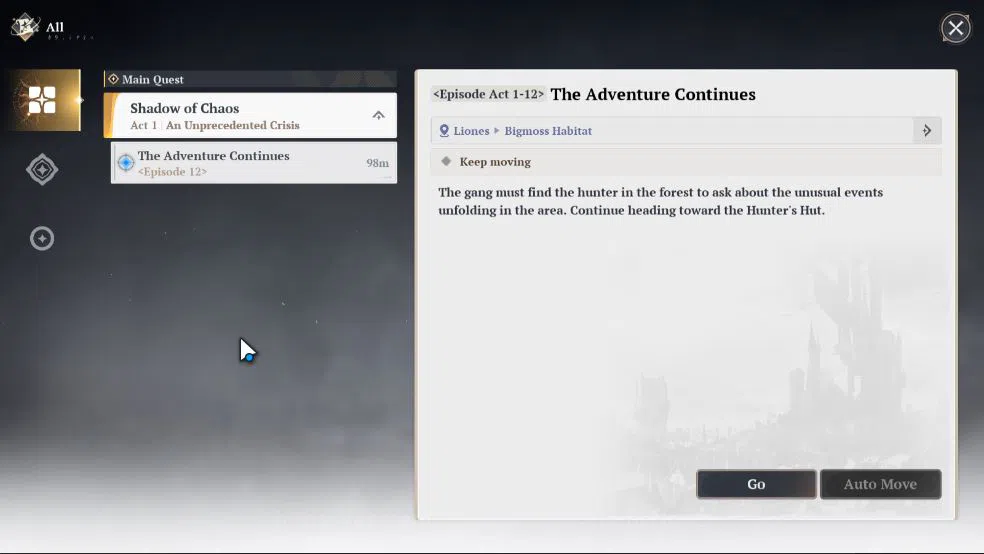
Task: Click the Main Quest header label
Action: pos(152,80)
